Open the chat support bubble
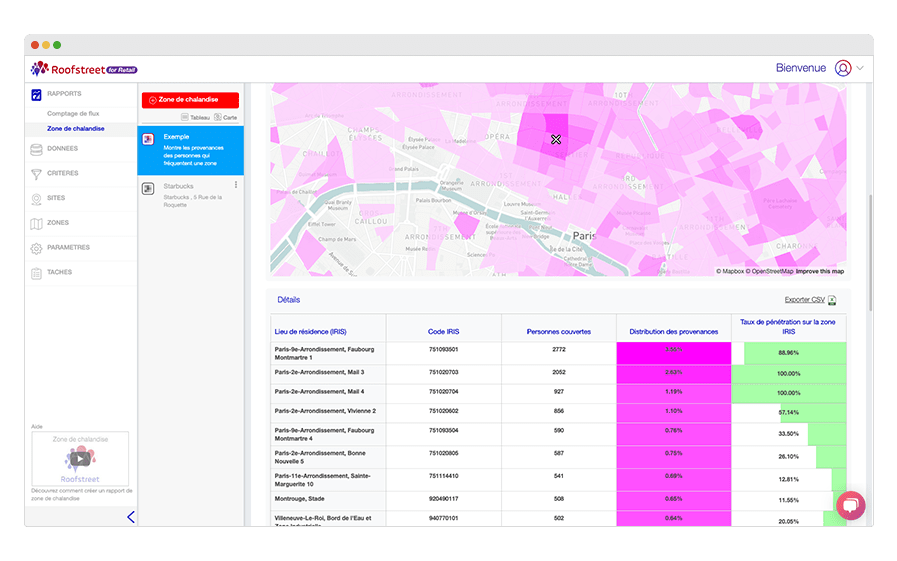Image resolution: width=897 pixels, height=561 pixels. (851, 506)
